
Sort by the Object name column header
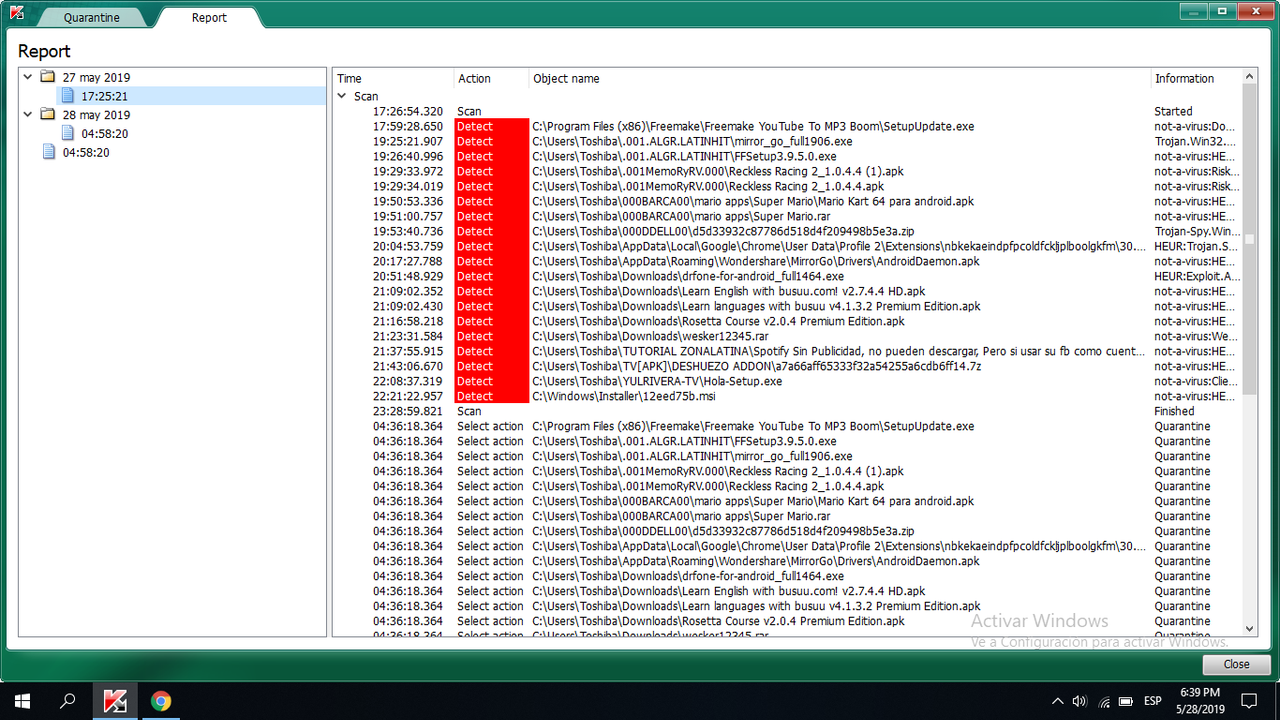[840, 78]
